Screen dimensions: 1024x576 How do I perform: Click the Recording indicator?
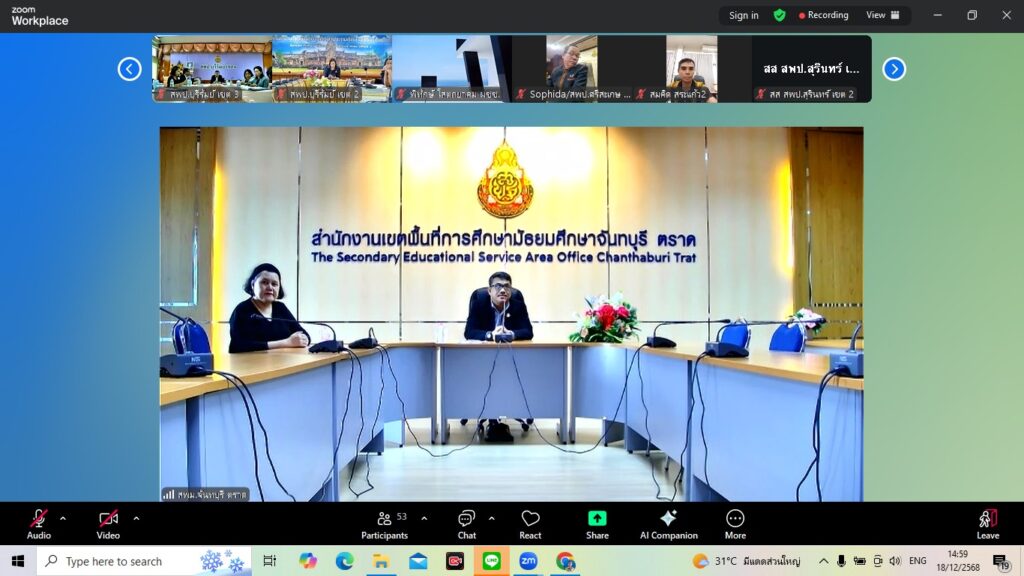(x=823, y=15)
